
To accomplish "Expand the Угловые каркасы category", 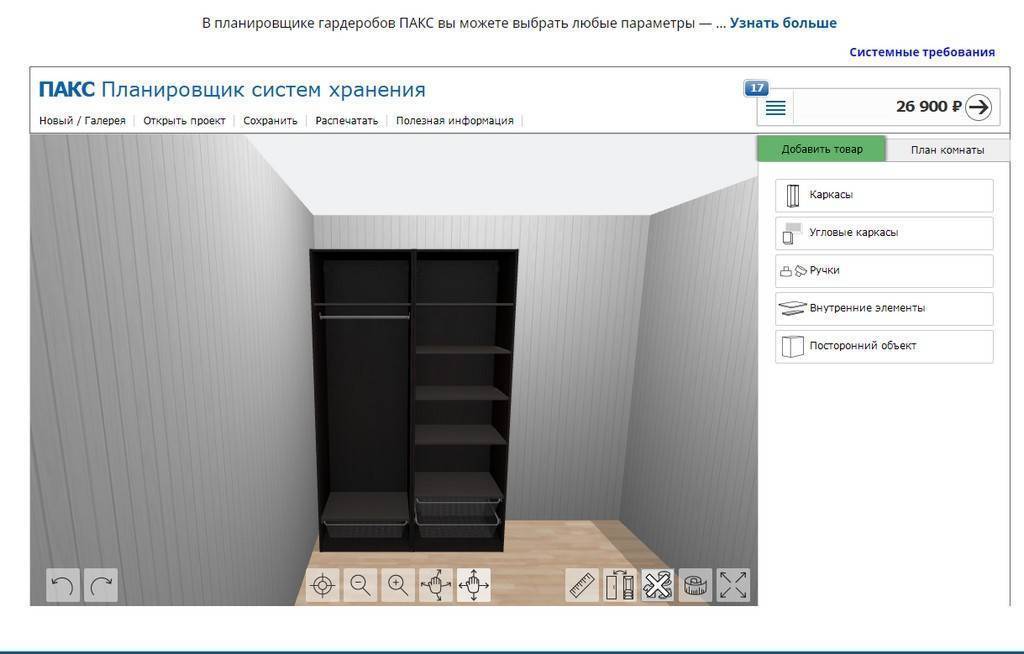I will point(884,233).
